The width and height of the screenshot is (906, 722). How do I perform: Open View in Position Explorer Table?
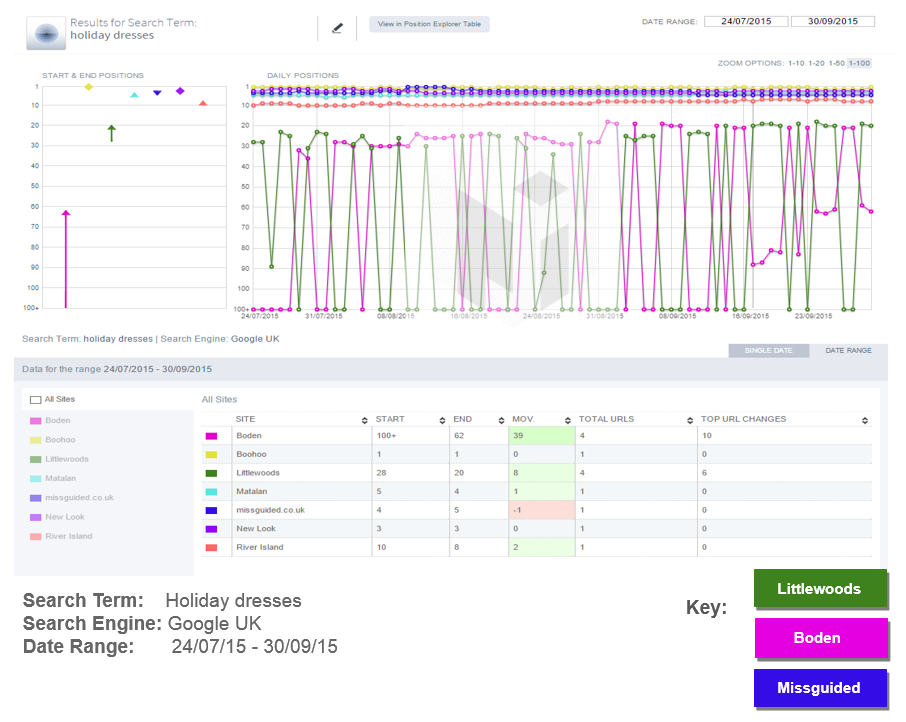click(x=429, y=24)
